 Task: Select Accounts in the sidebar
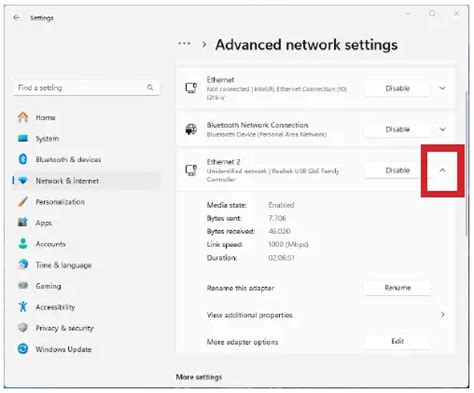[x=50, y=244]
